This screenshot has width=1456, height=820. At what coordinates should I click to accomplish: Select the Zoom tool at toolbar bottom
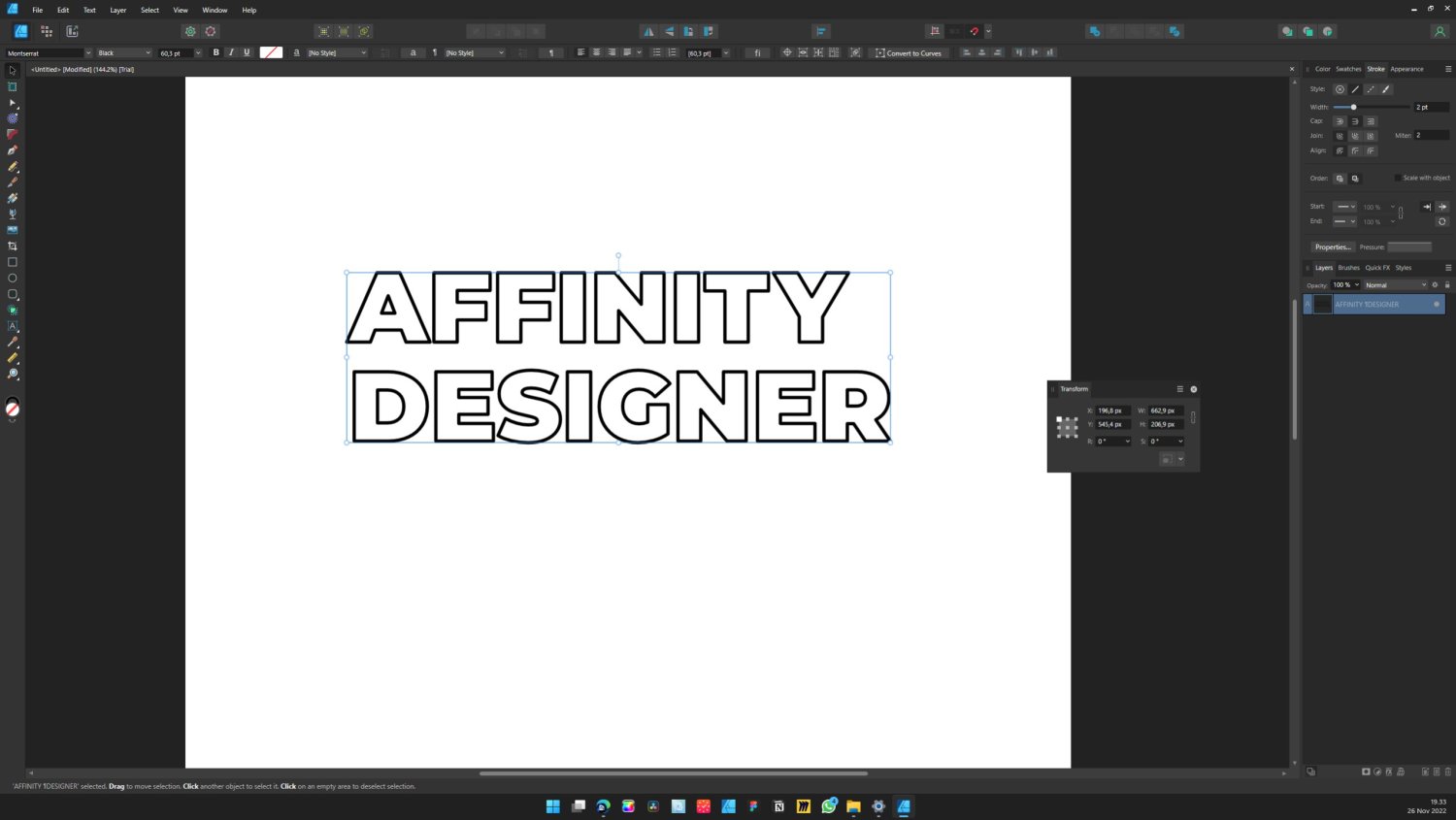(x=12, y=374)
